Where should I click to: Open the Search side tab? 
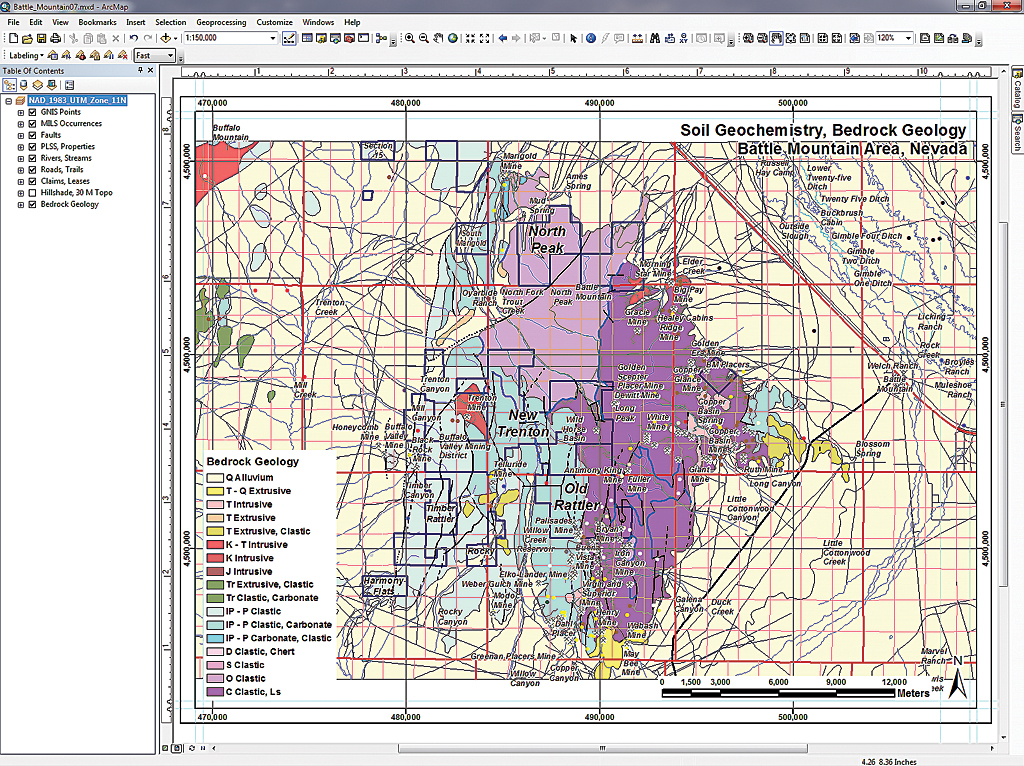click(1017, 133)
